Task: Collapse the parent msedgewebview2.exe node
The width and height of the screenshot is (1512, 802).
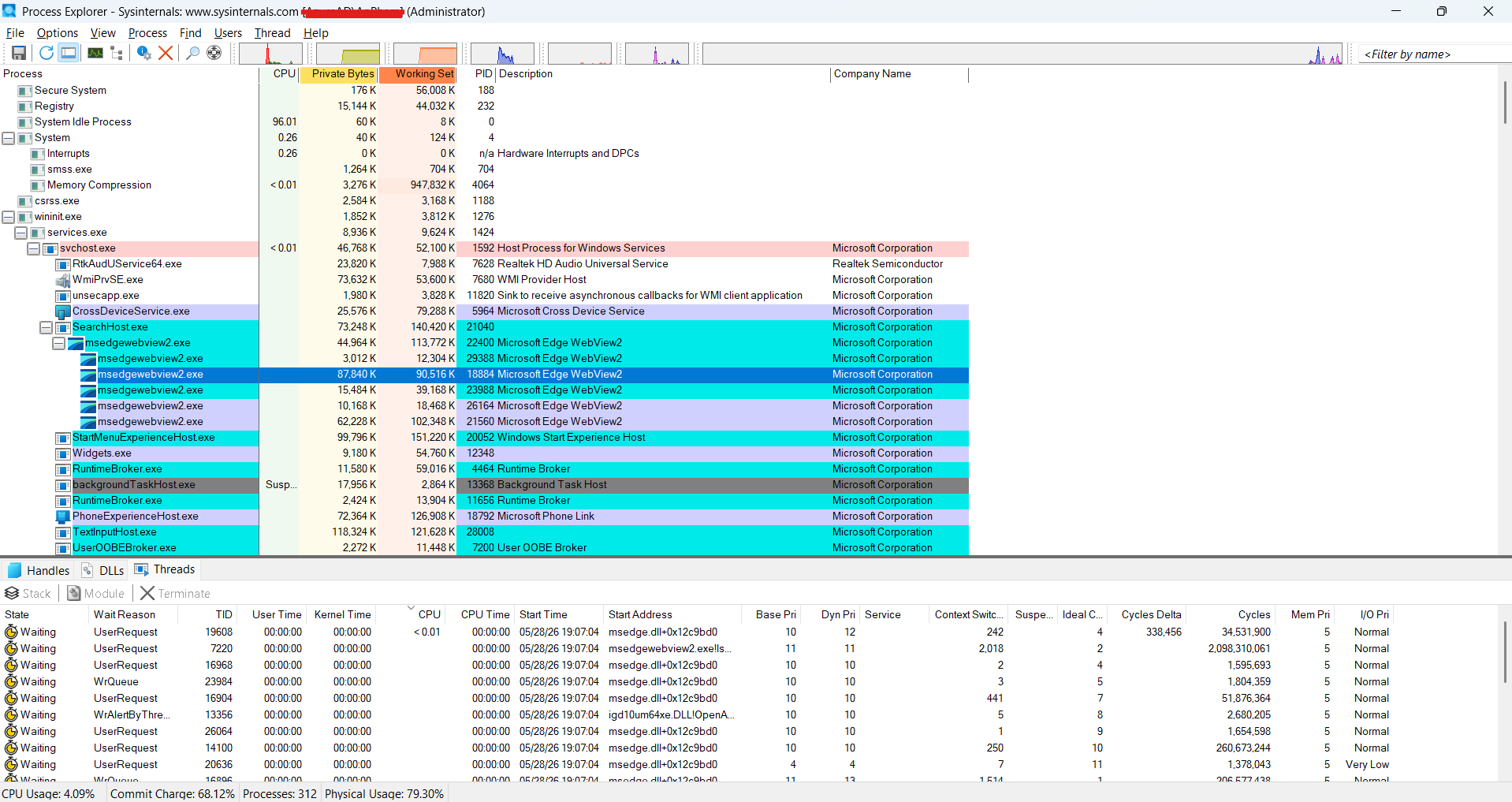Action: click(59, 343)
